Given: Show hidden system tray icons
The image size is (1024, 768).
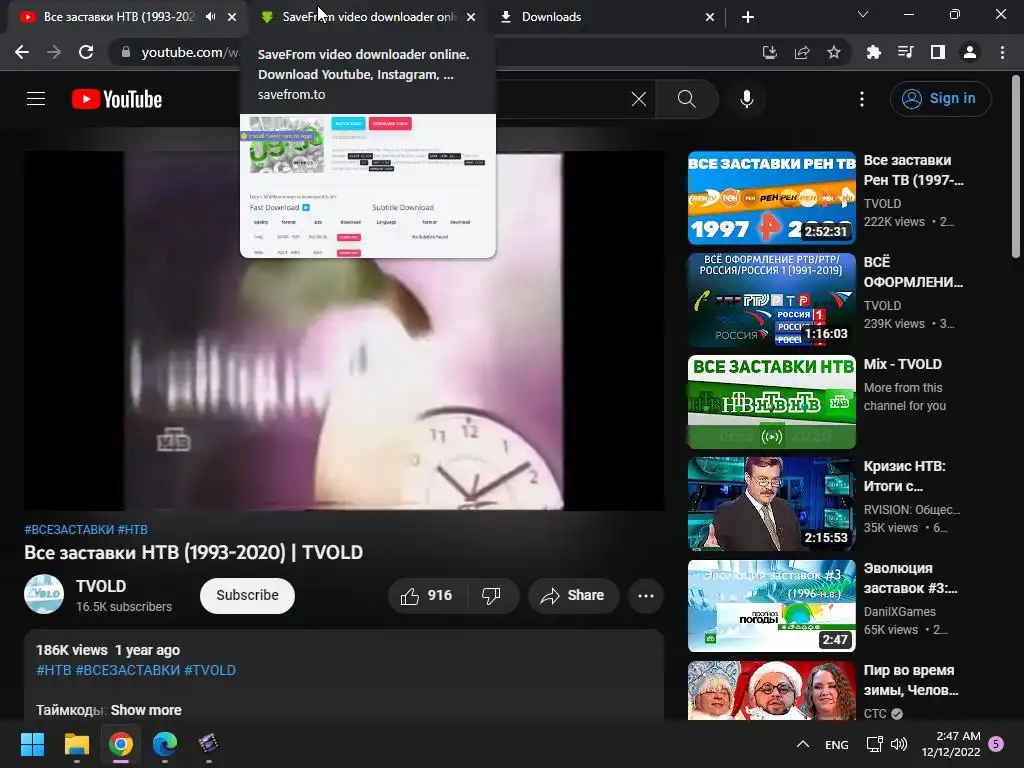Looking at the screenshot, I should (803, 744).
